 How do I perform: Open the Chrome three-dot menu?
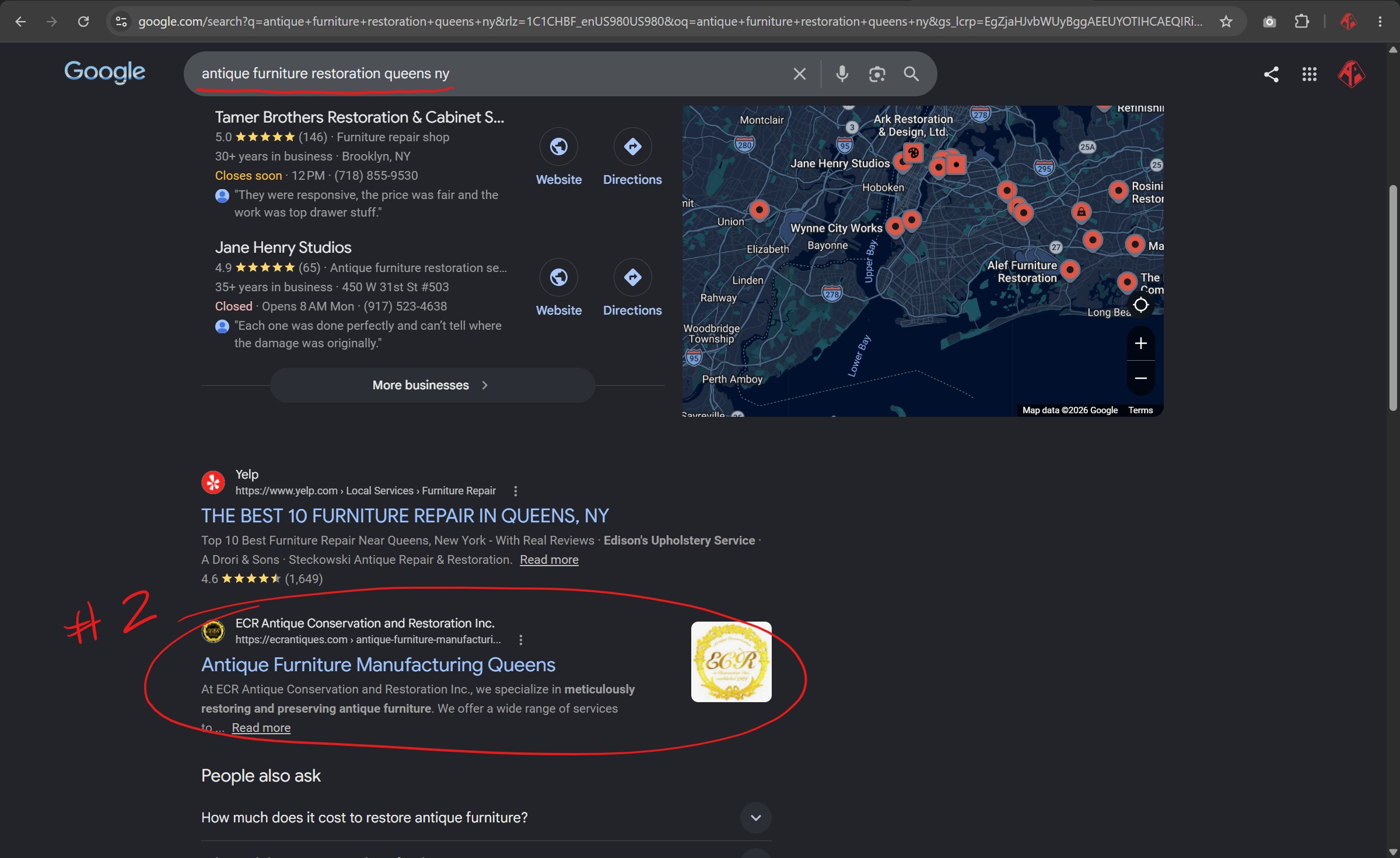1380,22
